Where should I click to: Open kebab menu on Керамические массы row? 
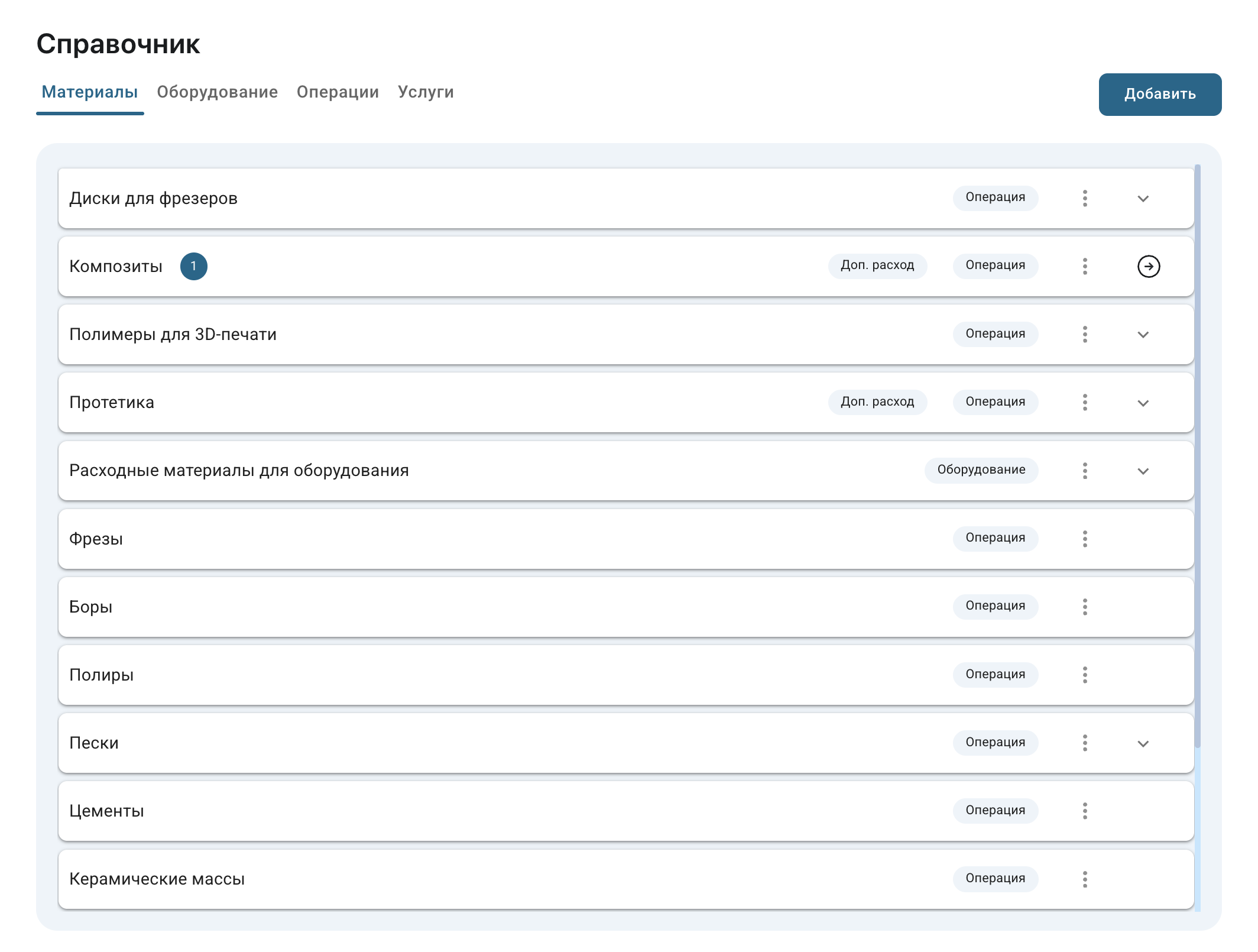(1085, 879)
